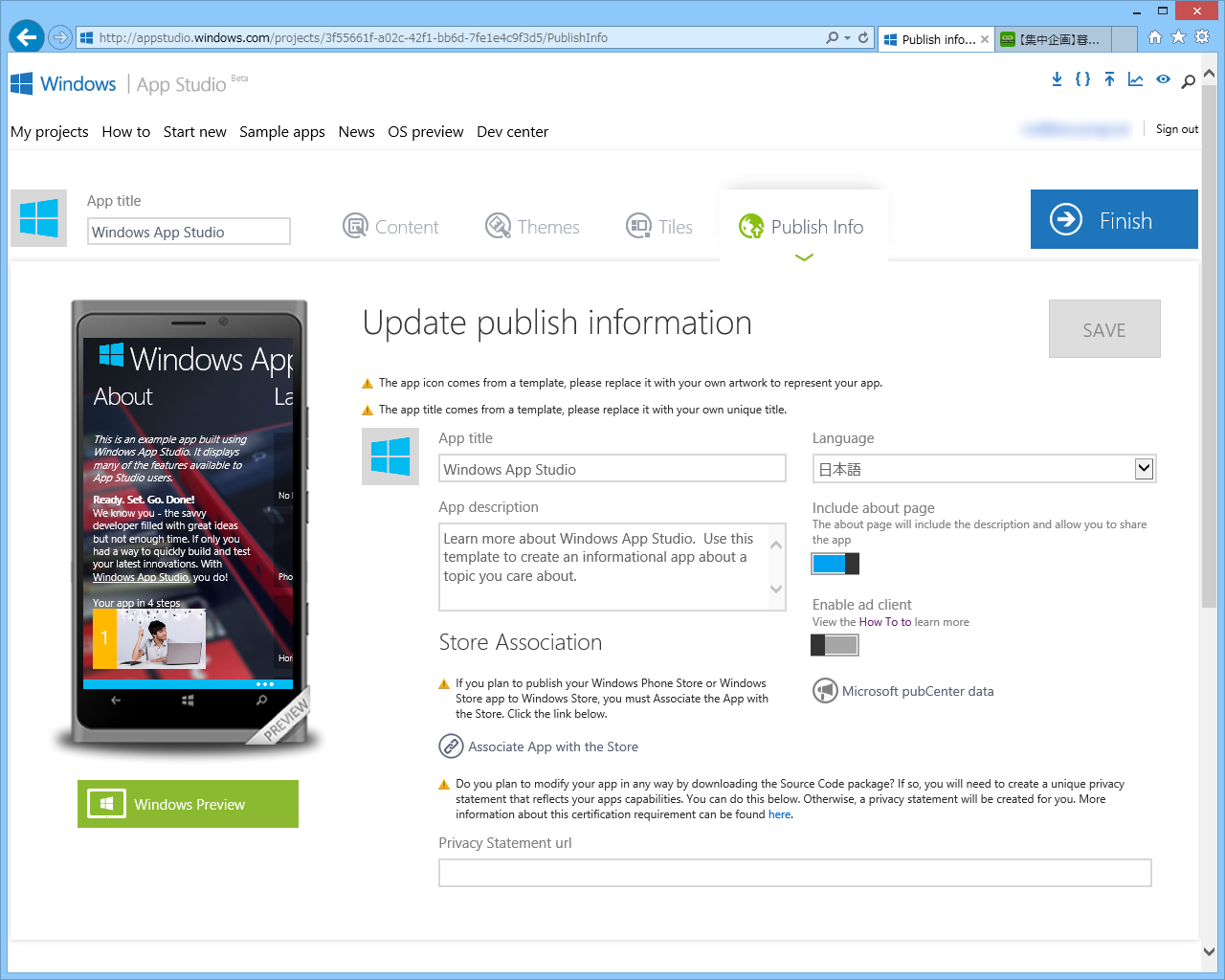Open Microsoft pubCenter data
The height and width of the screenshot is (980, 1225).
(902, 690)
